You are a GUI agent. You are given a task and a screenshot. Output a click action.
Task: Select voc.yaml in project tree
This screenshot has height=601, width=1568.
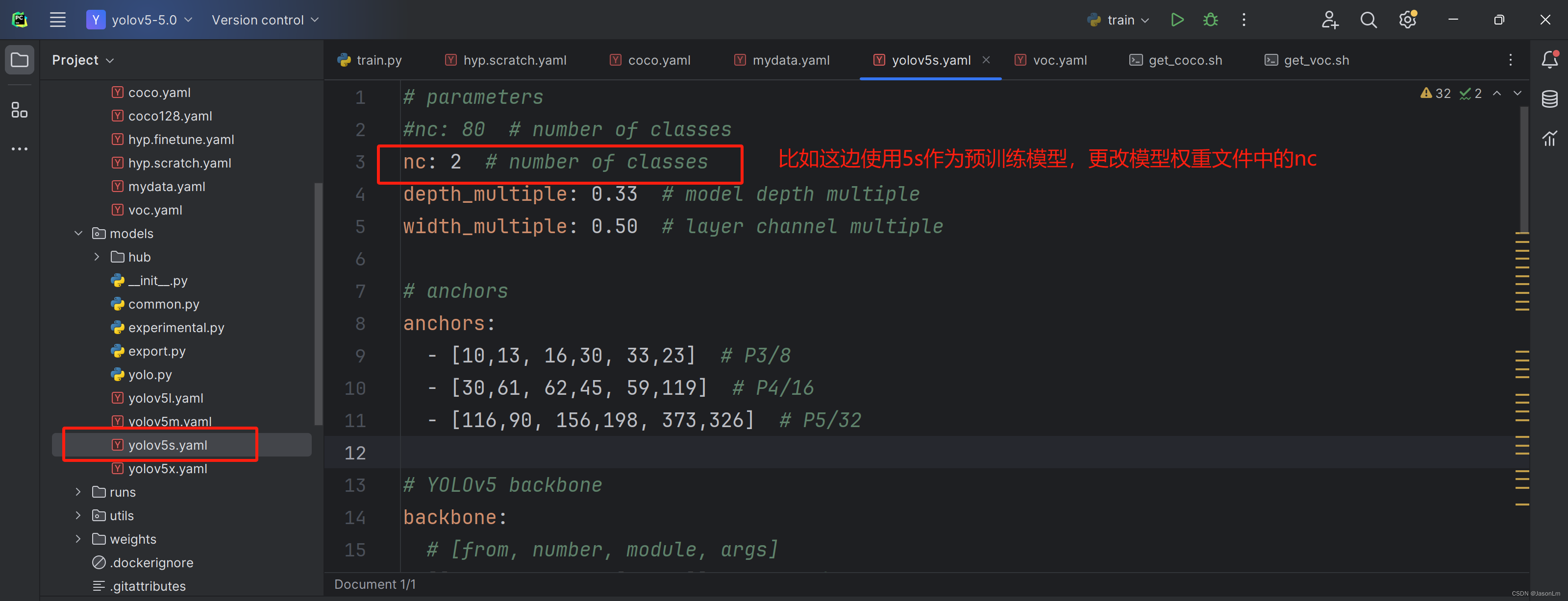tap(155, 210)
